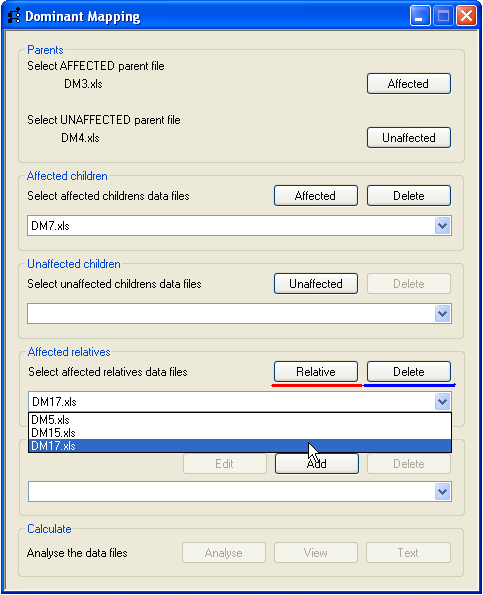Image resolution: width=483 pixels, height=595 pixels.
Task: Open the DM7.xls affected children dropdown
Action: coord(442,226)
